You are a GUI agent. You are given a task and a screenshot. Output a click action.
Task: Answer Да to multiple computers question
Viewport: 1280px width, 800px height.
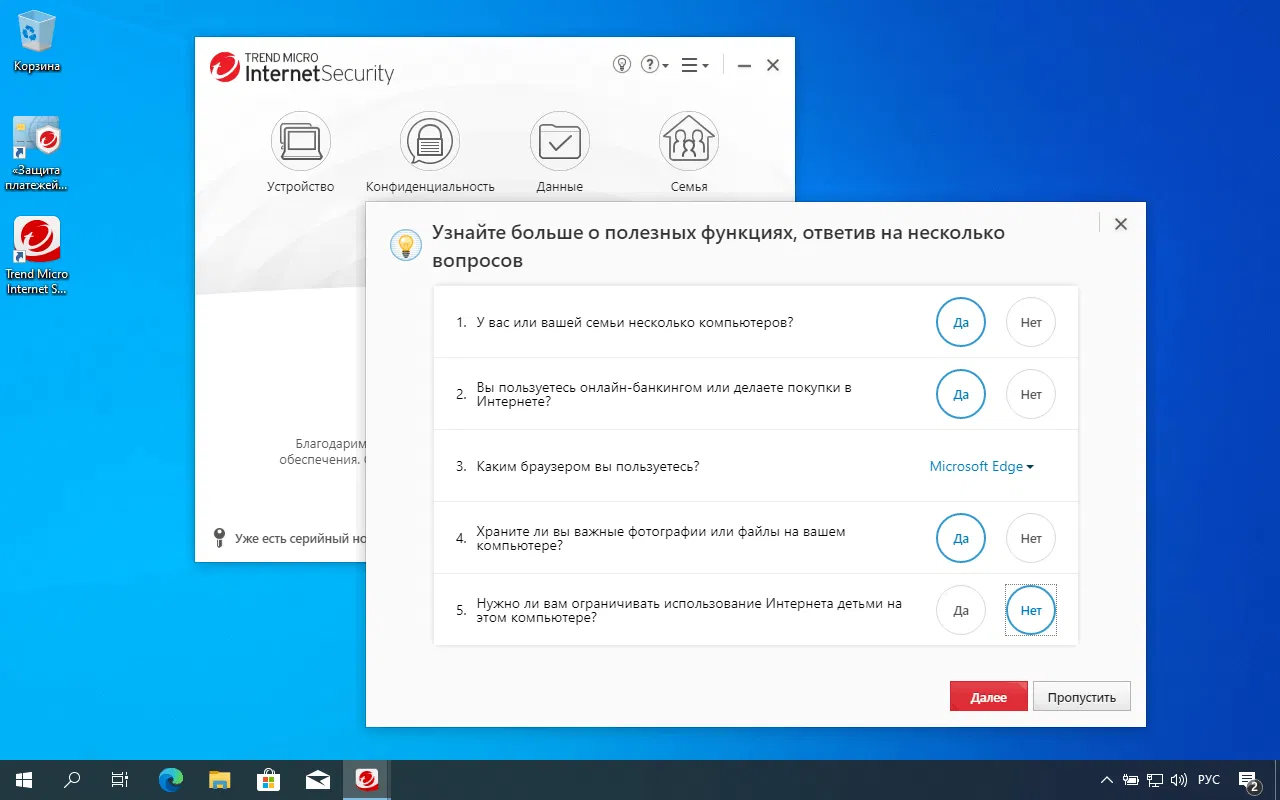pyautogui.click(x=961, y=323)
